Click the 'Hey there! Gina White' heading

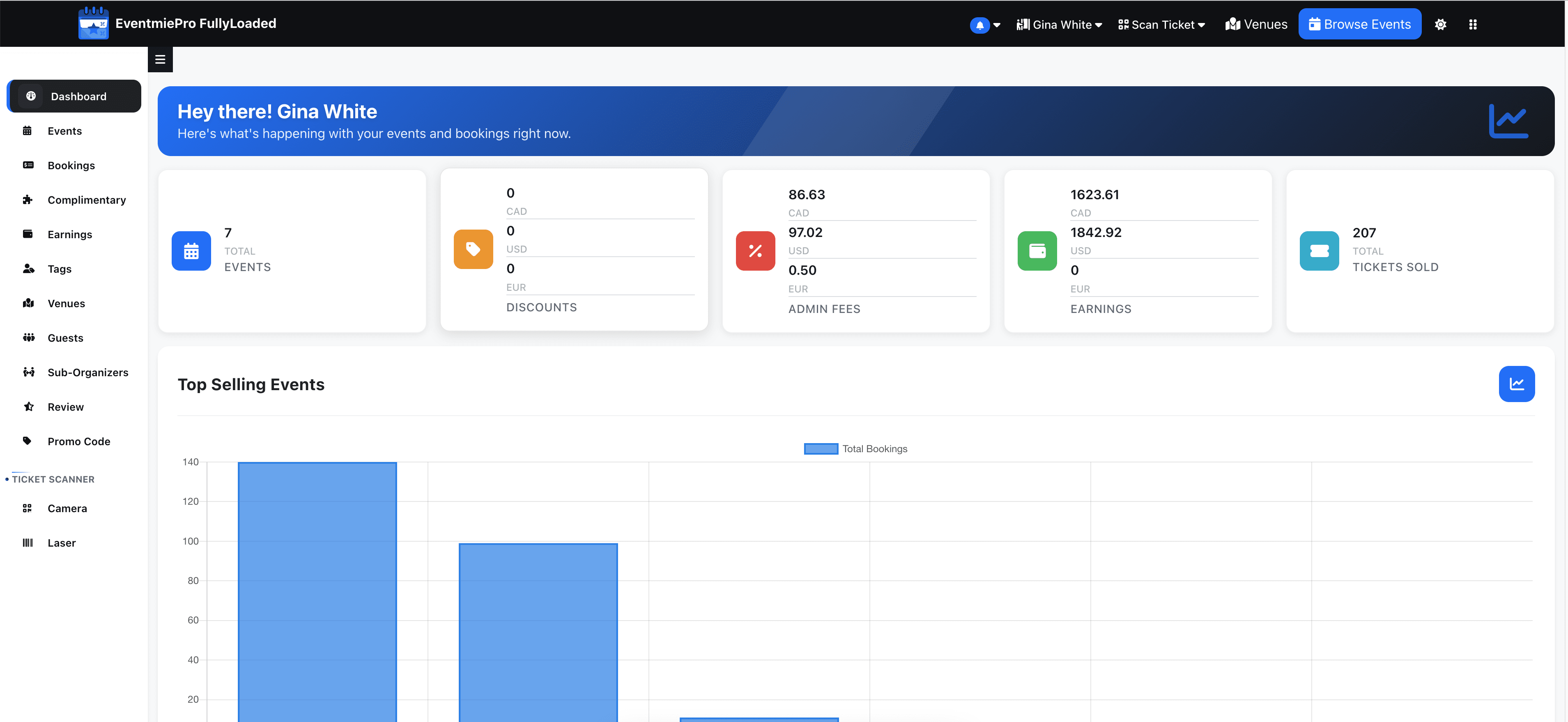(277, 111)
